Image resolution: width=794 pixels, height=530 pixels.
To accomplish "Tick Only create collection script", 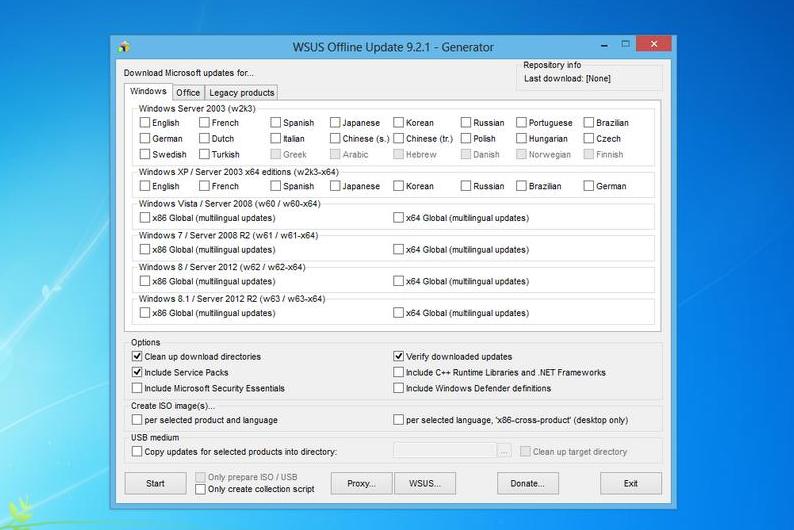I will pyautogui.click(x=201, y=489).
